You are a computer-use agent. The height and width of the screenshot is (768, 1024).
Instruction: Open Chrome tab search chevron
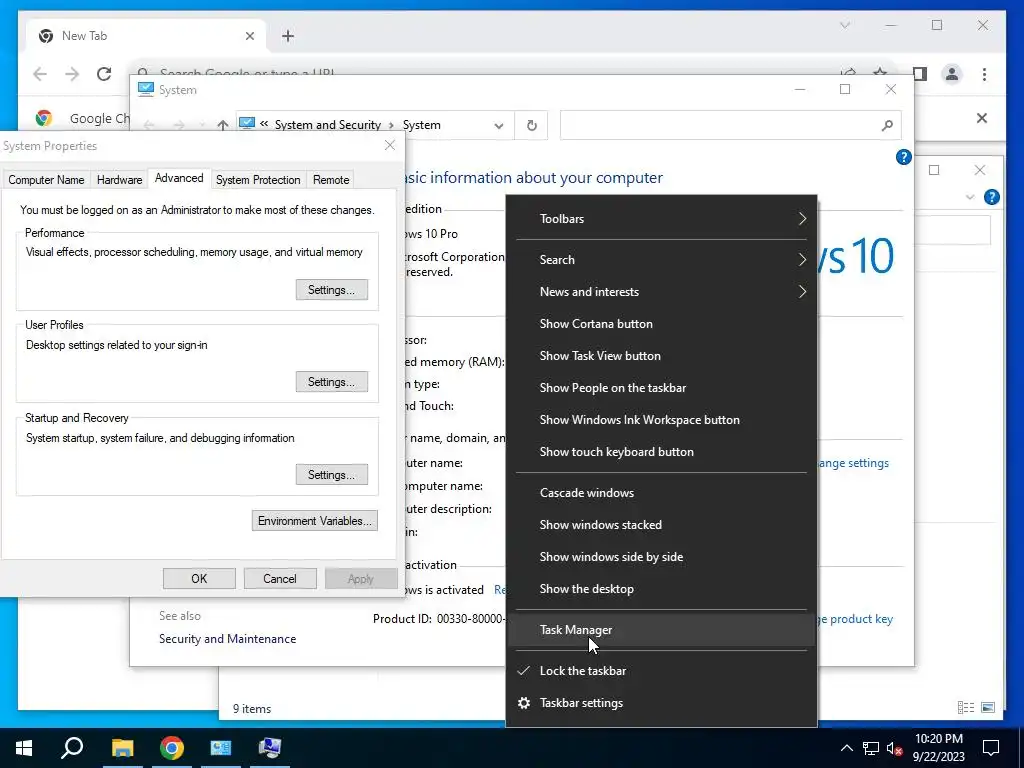point(845,25)
